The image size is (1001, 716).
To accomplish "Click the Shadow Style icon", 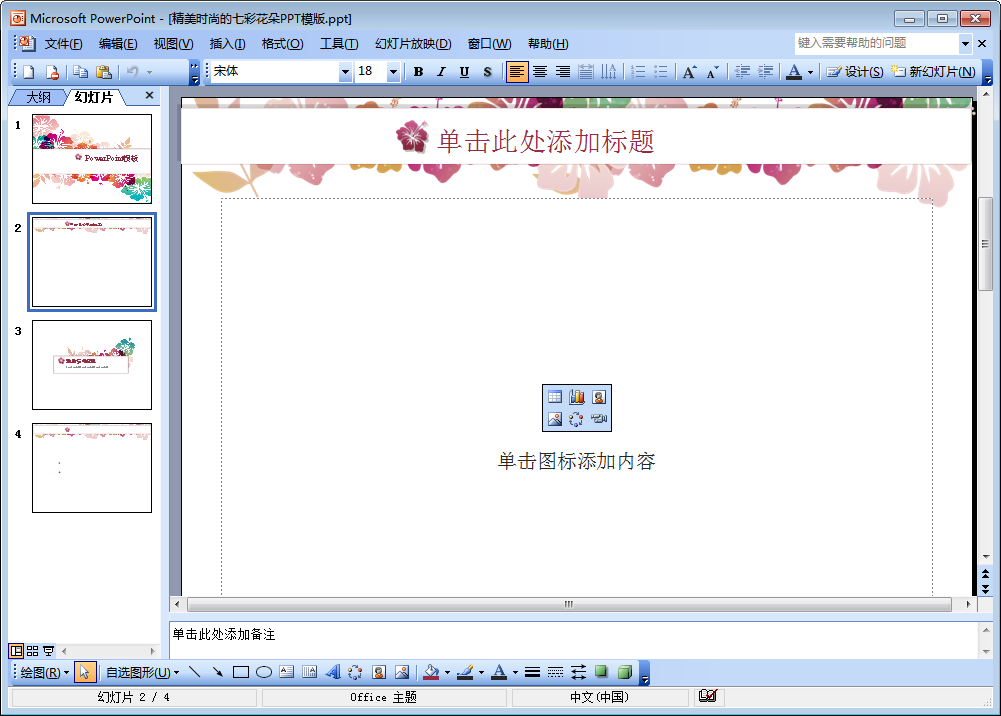I will [x=601, y=672].
